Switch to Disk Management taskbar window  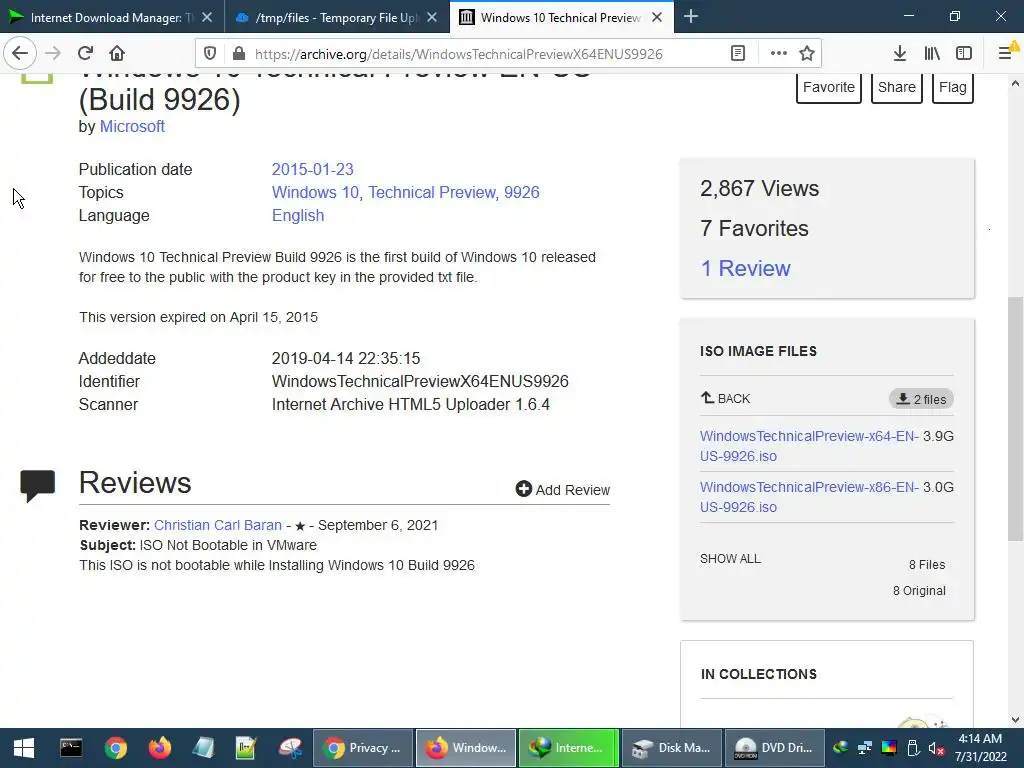[671, 748]
